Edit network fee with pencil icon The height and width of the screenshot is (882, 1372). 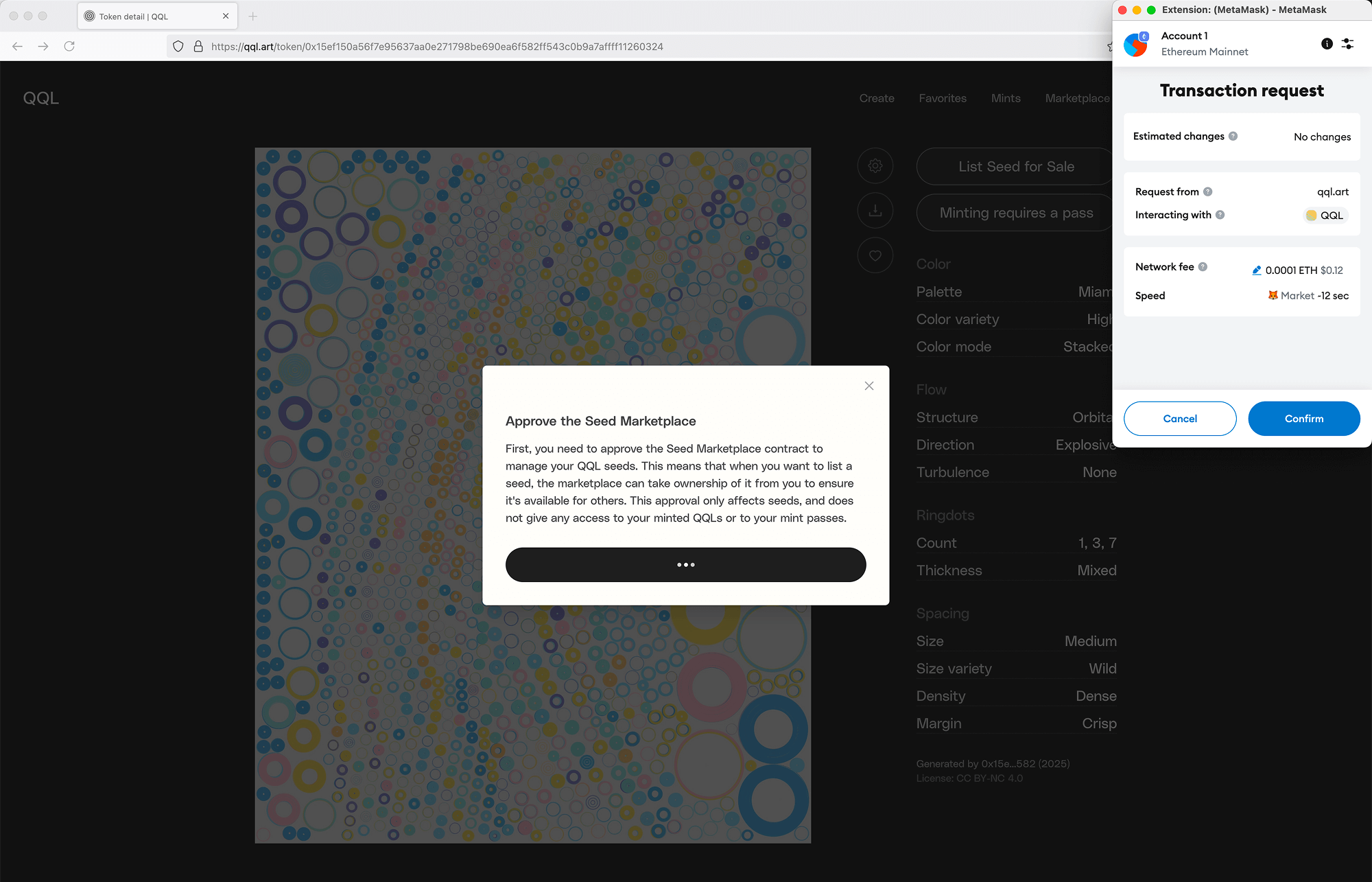[1256, 270]
